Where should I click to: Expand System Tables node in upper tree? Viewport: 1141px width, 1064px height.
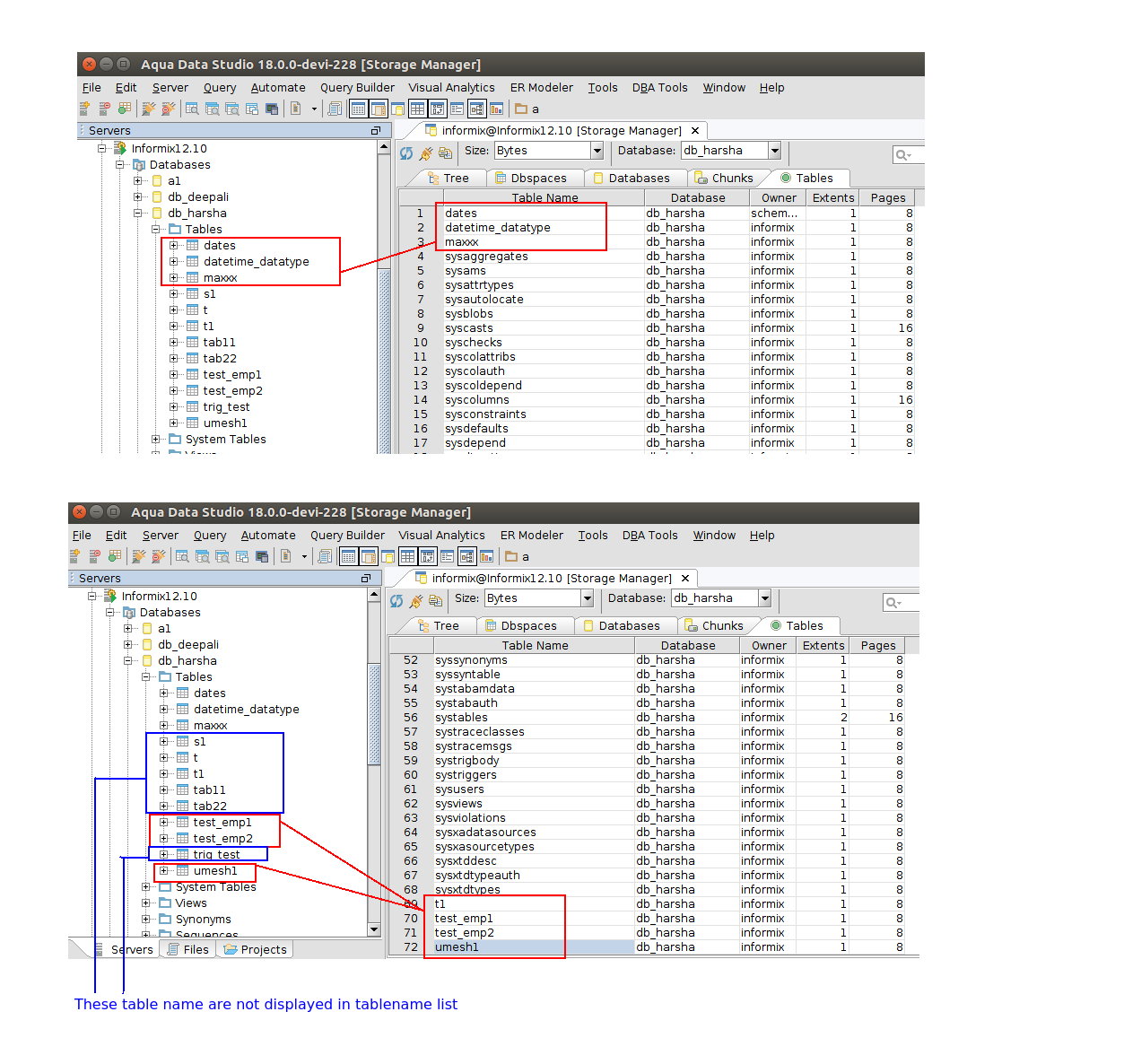pos(156,440)
